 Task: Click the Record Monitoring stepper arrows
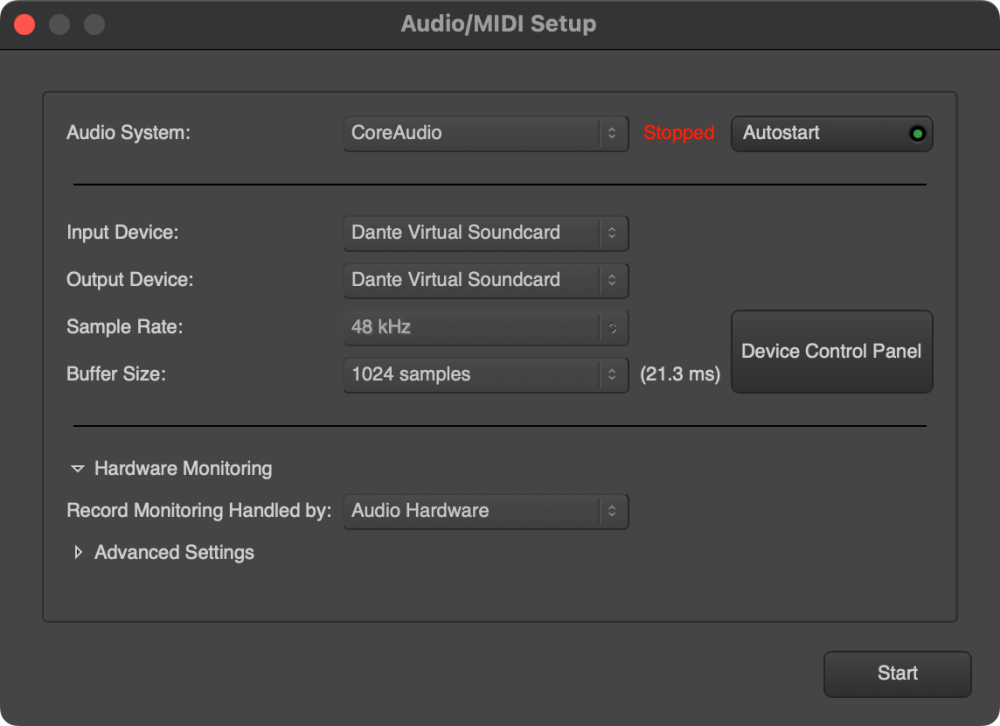[614, 511]
